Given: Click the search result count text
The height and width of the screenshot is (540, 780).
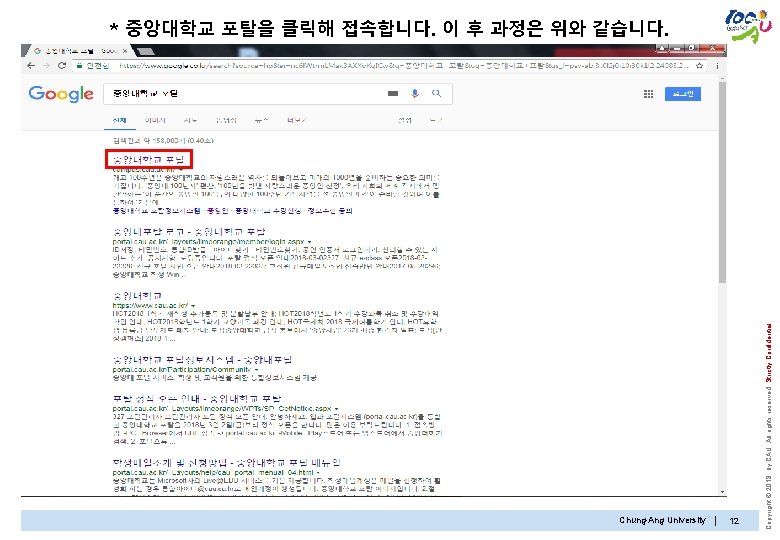Looking at the screenshot, I should click(x=163, y=141).
